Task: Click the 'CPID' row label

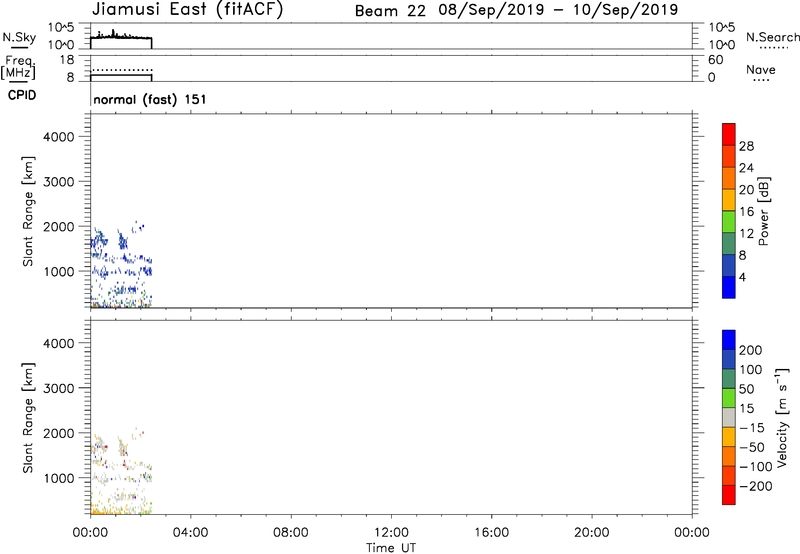Action: pos(22,95)
